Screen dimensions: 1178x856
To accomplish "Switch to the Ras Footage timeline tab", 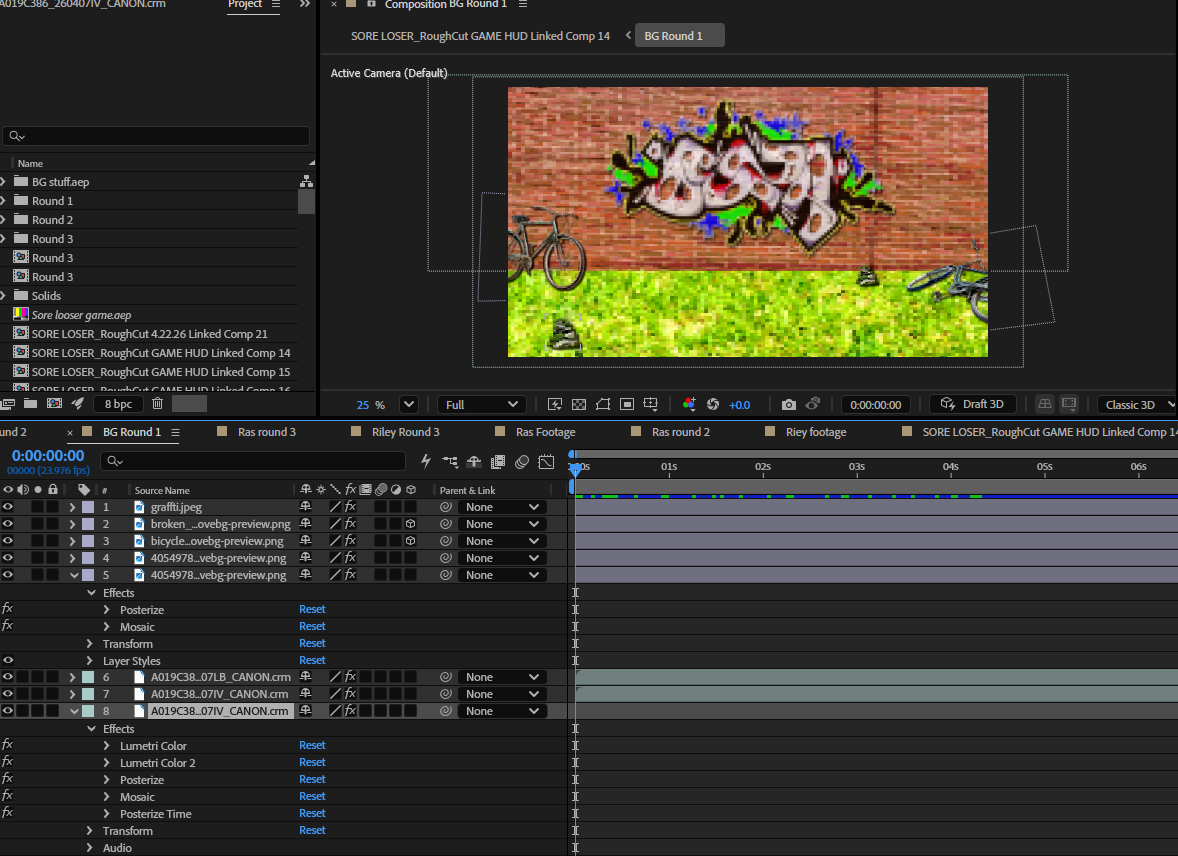I will point(545,431).
